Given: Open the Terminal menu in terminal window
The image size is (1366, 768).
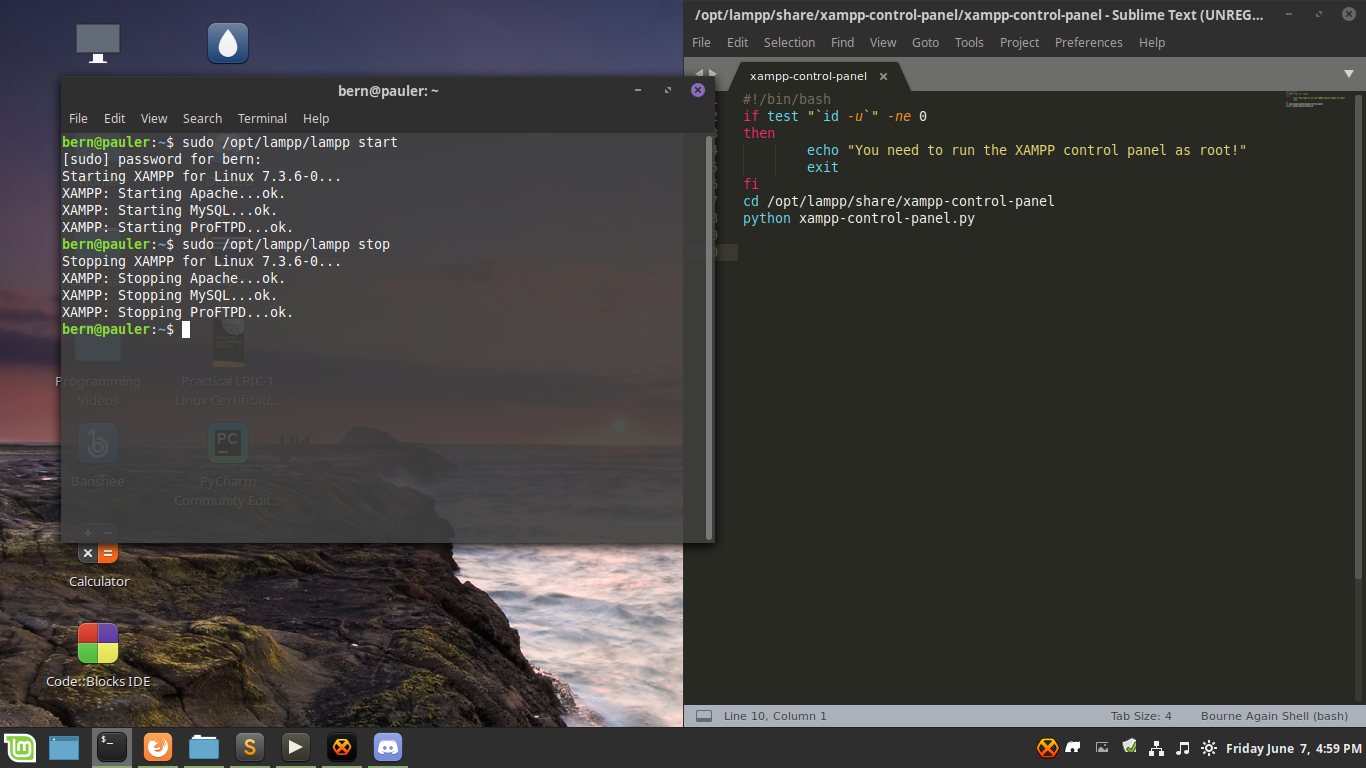Looking at the screenshot, I should pyautogui.click(x=262, y=118).
